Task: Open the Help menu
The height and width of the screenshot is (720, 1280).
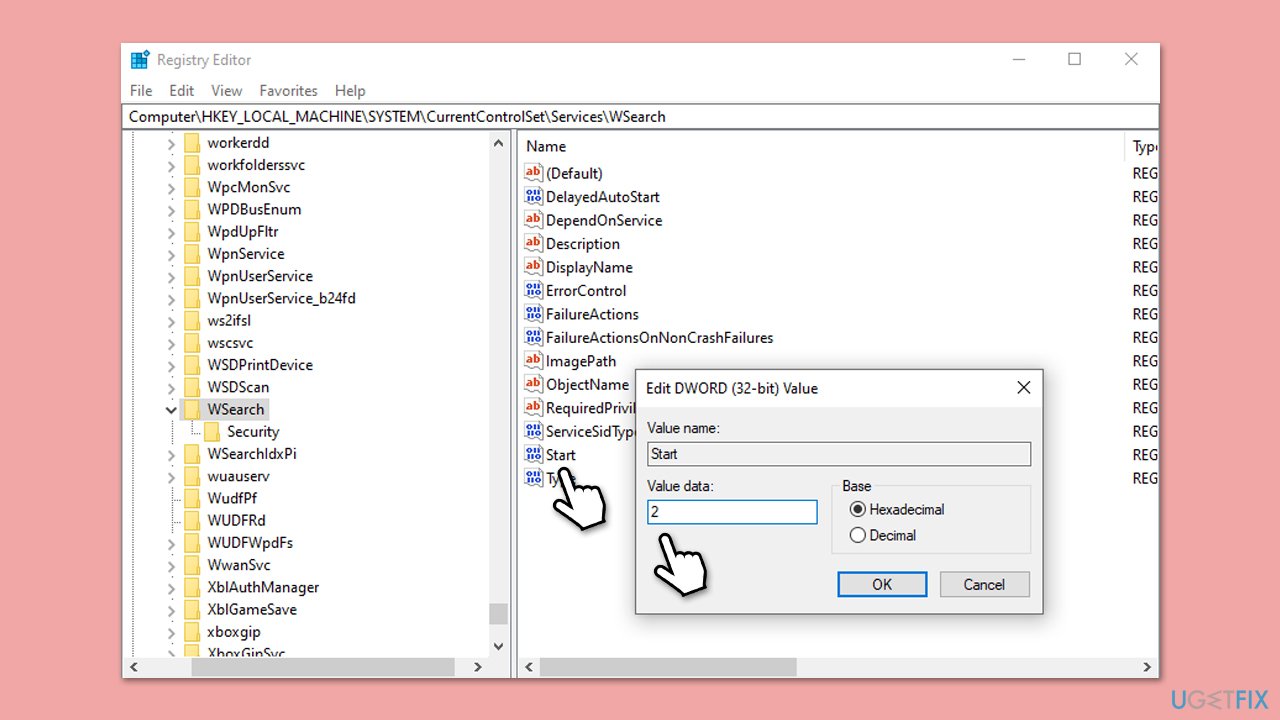Action: click(350, 90)
